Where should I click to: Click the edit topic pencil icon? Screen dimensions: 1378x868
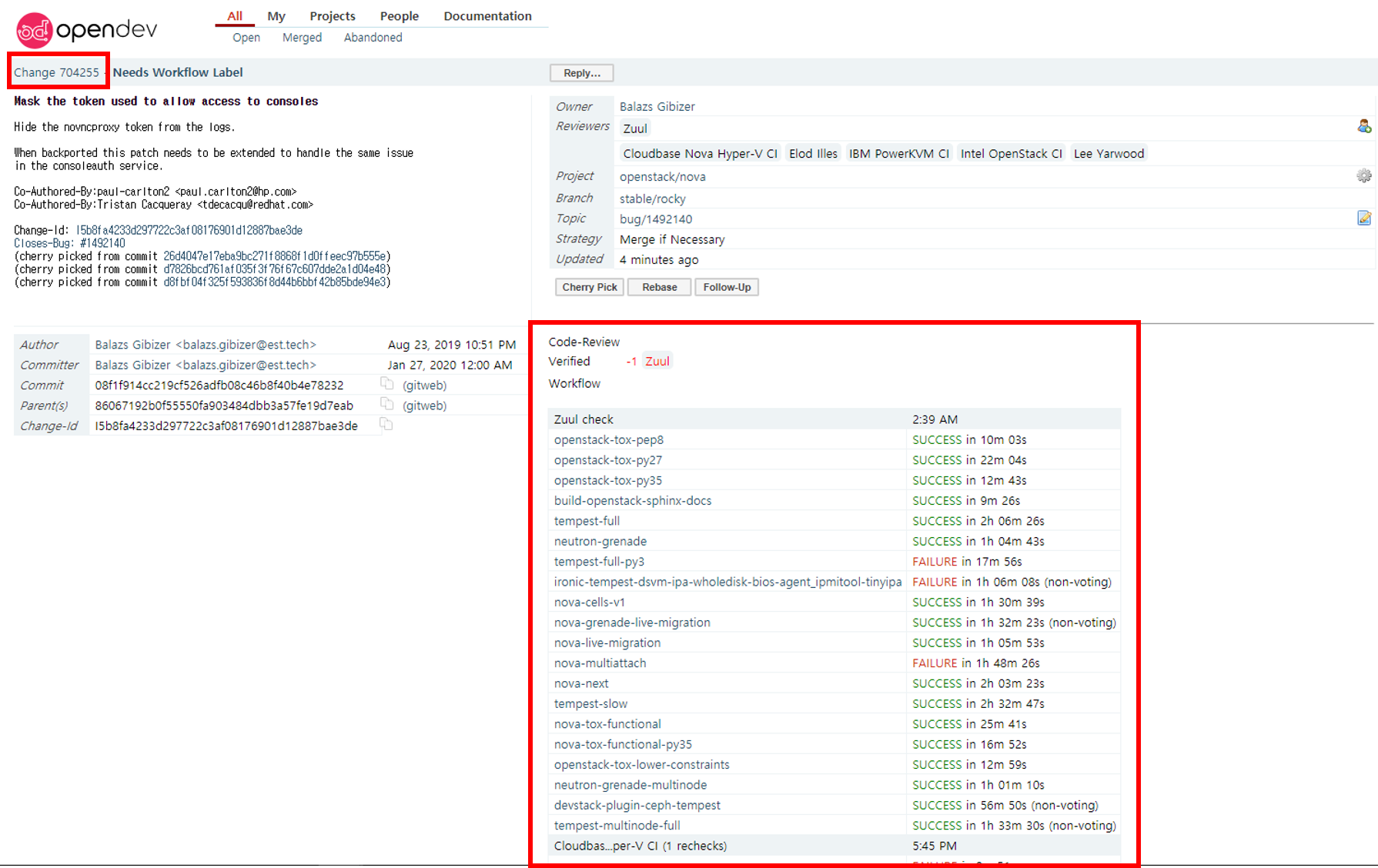pyautogui.click(x=1364, y=219)
